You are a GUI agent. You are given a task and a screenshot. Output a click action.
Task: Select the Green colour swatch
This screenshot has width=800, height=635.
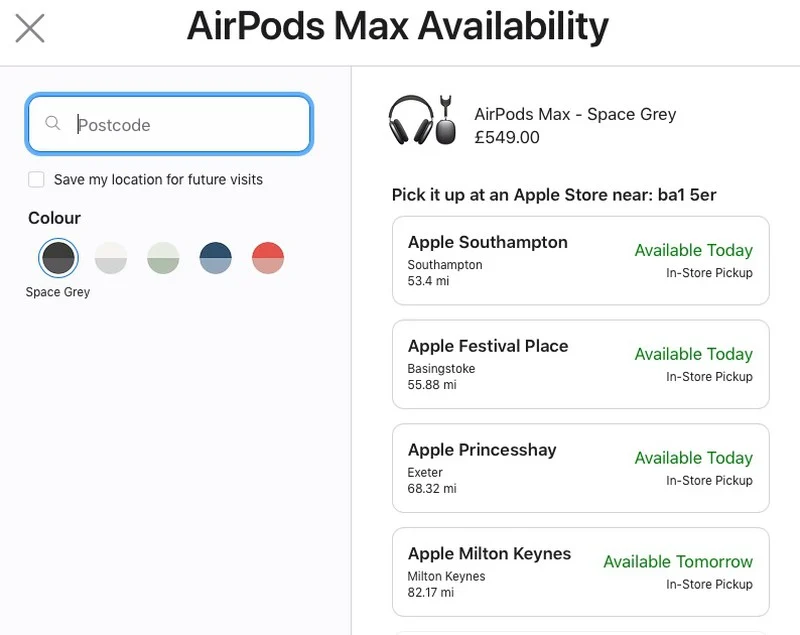(x=163, y=257)
